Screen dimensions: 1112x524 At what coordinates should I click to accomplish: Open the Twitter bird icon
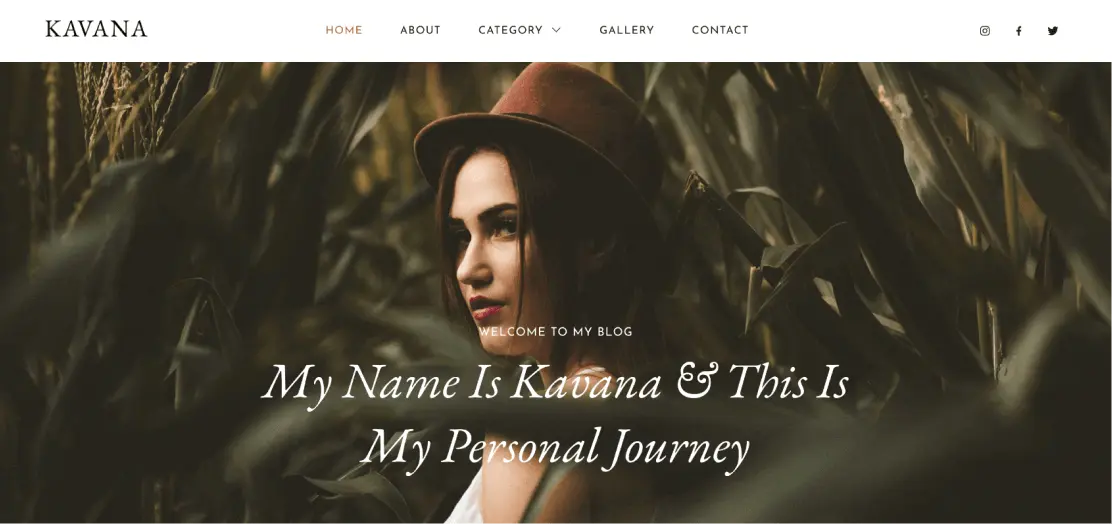pos(1052,30)
